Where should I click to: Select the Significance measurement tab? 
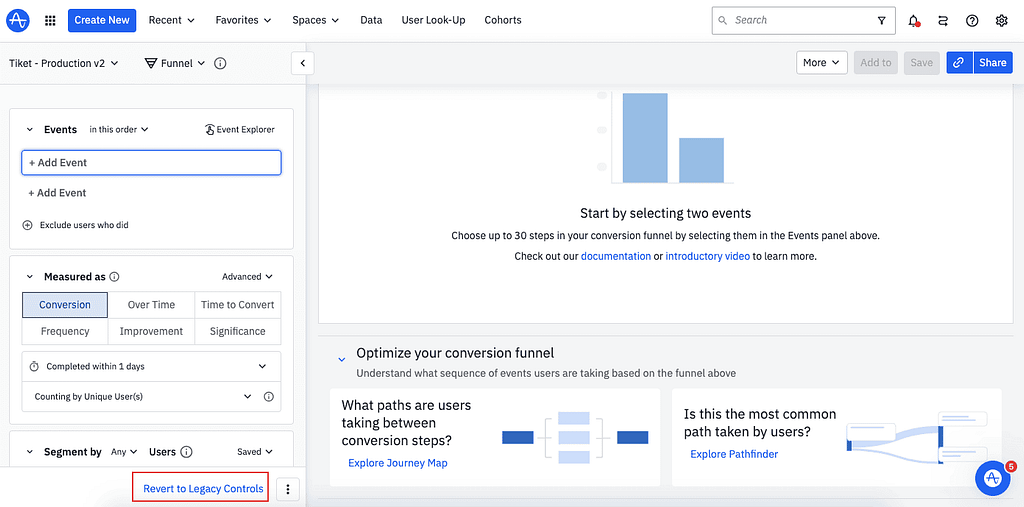coord(238,331)
